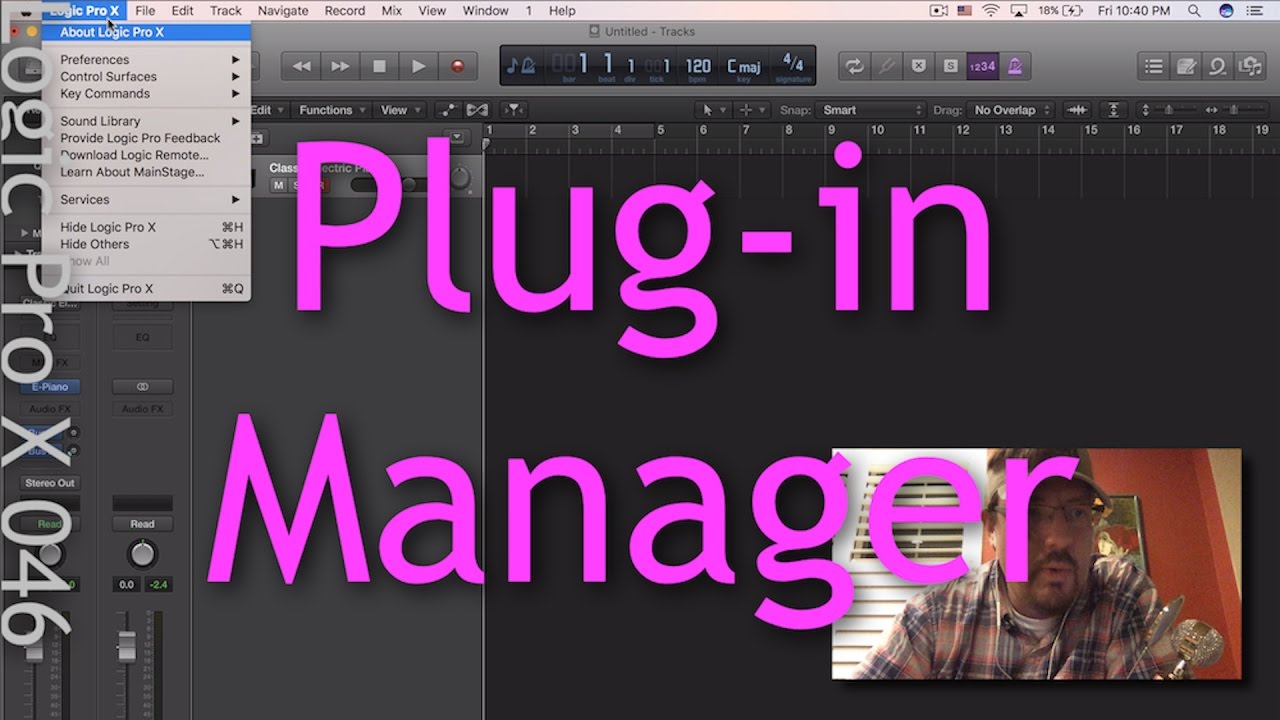
Task: Choose Hide Logic Pro X
Action: [146, 227]
